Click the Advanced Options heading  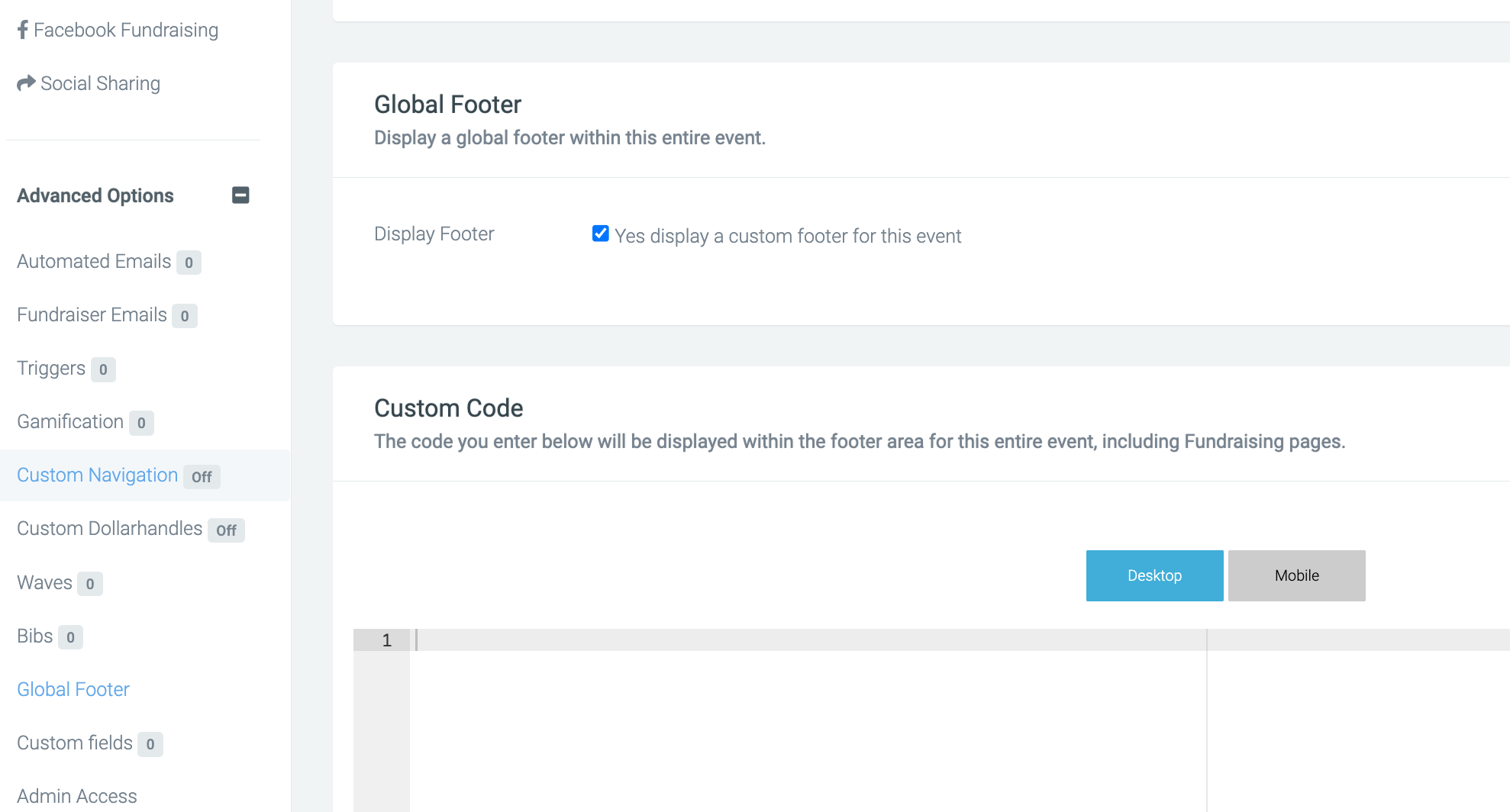(x=95, y=195)
